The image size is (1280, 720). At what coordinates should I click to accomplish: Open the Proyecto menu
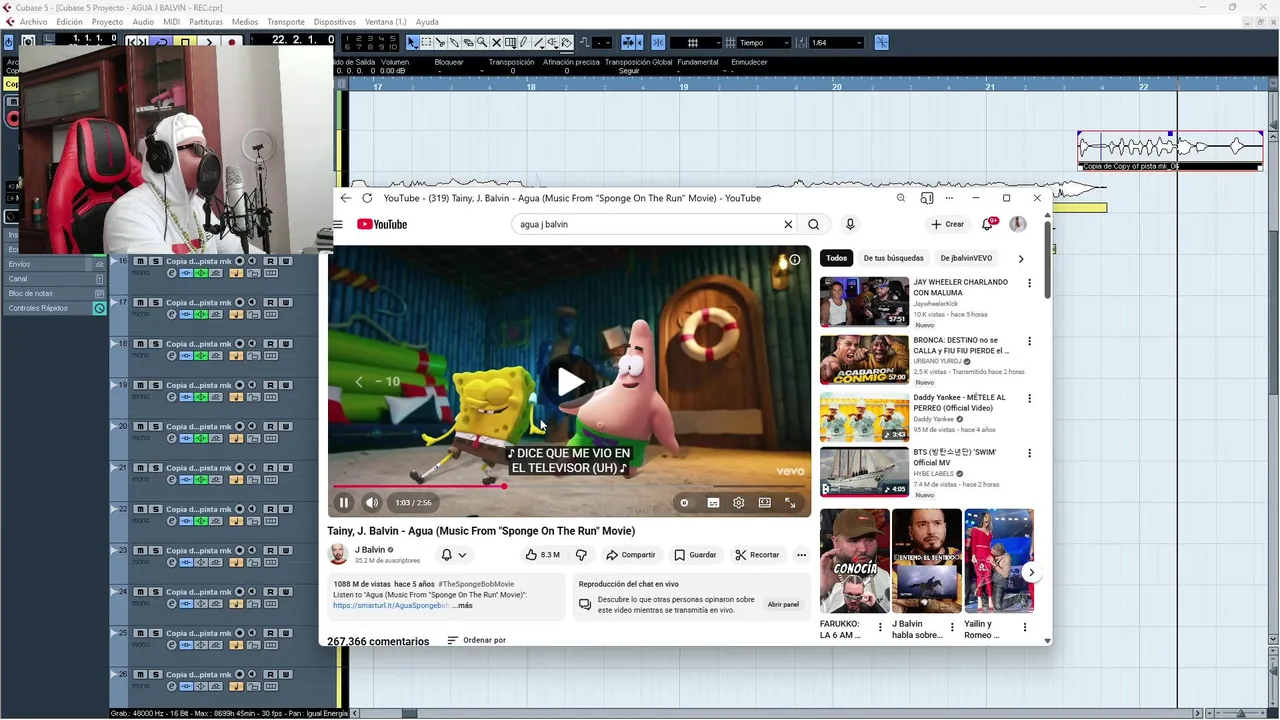(107, 22)
